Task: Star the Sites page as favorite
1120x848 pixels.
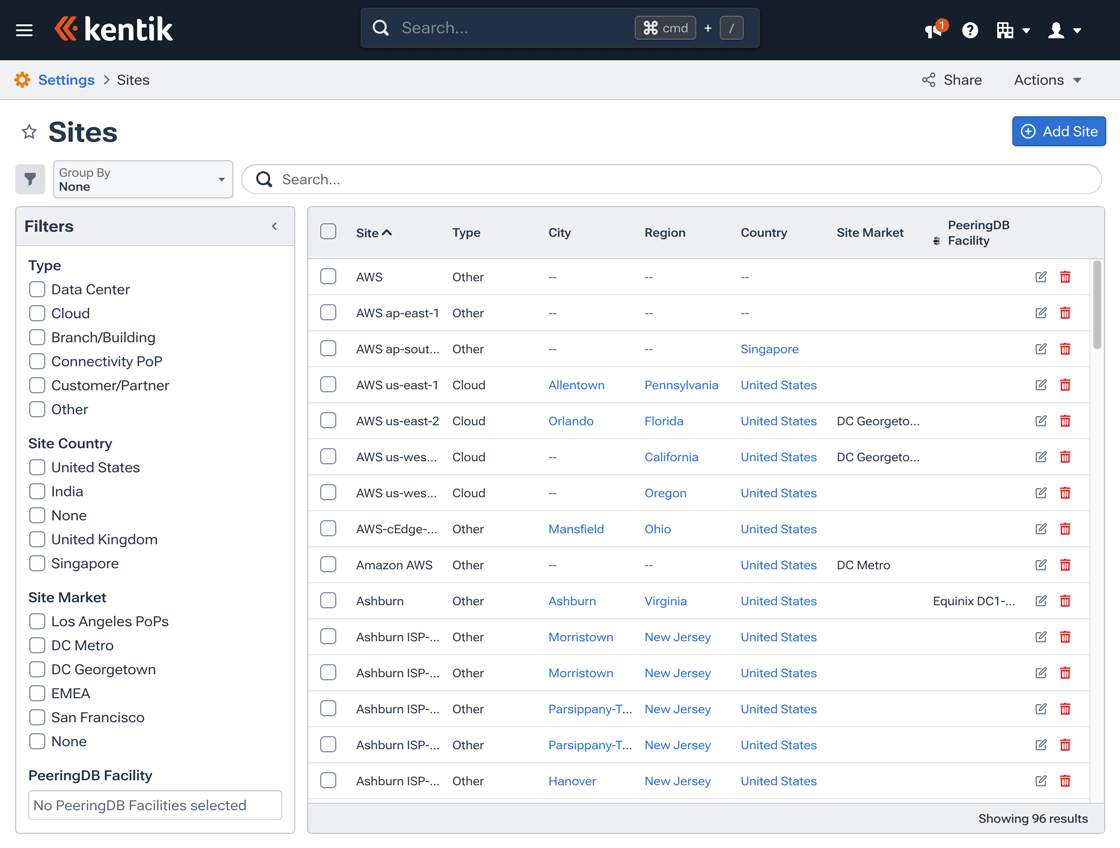Action: tap(29, 131)
